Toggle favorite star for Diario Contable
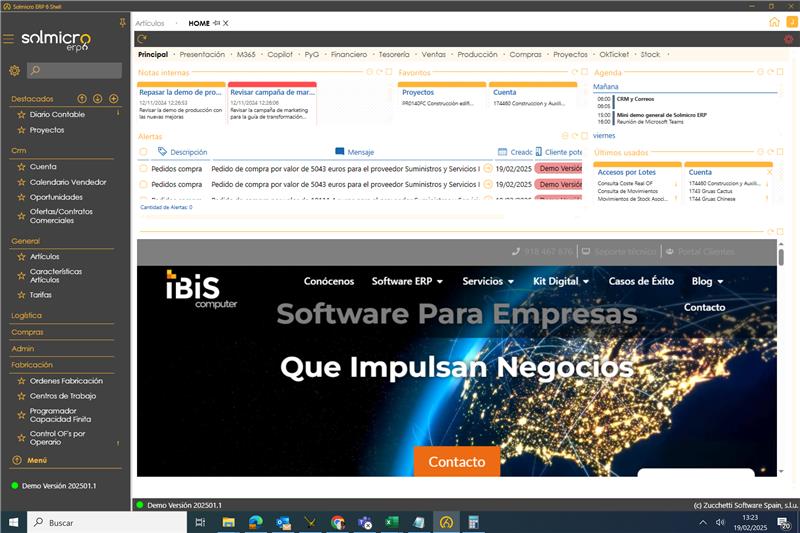The image size is (800, 533). (x=21, y=115)
